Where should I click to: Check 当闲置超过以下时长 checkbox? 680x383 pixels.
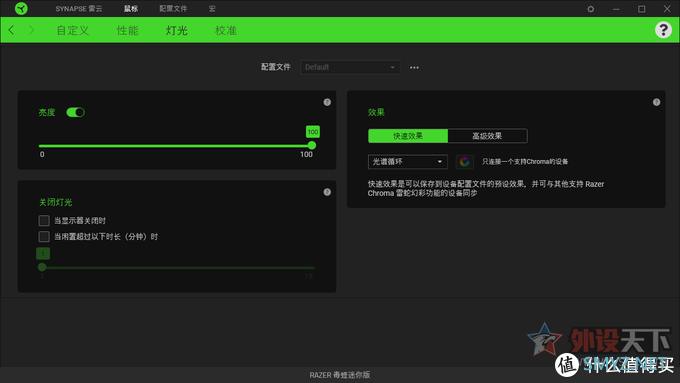click(x=44, y=236)
